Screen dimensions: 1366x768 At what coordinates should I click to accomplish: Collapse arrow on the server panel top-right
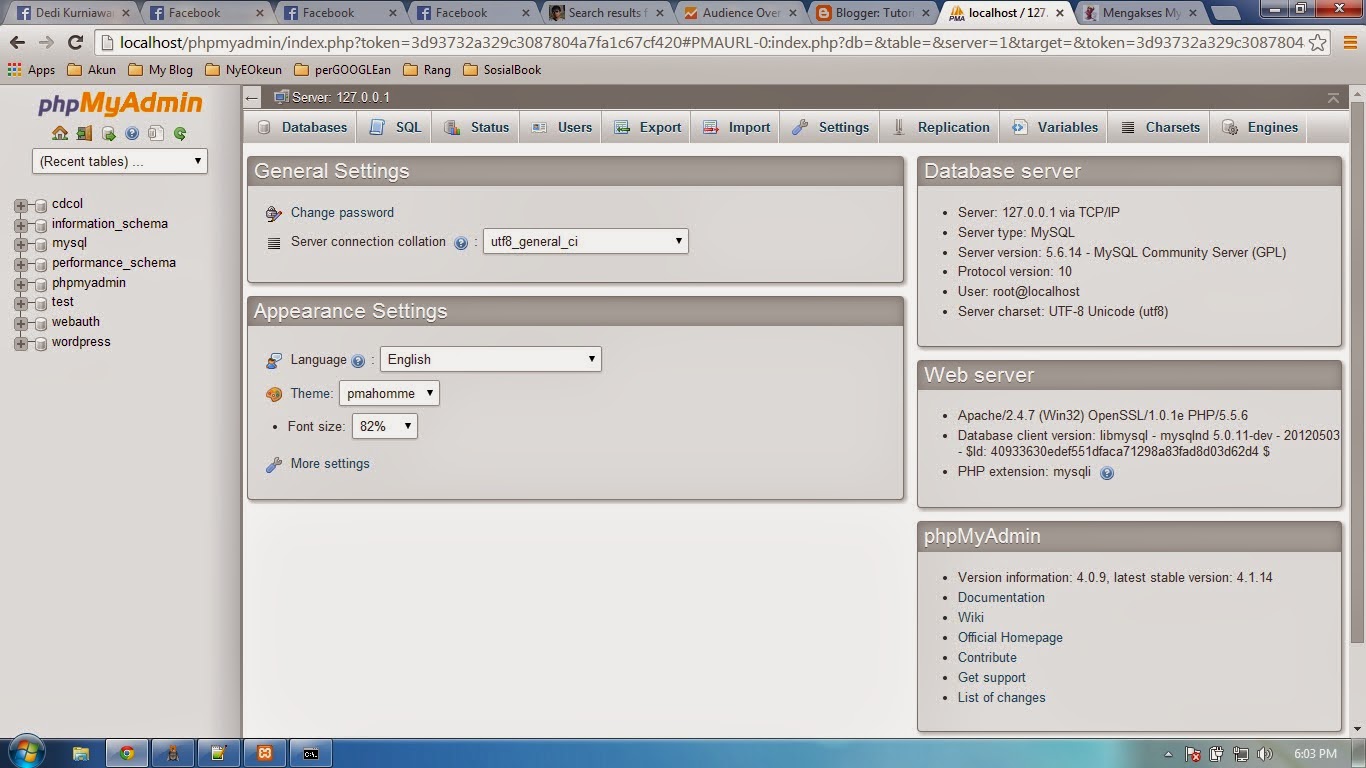1334,98
